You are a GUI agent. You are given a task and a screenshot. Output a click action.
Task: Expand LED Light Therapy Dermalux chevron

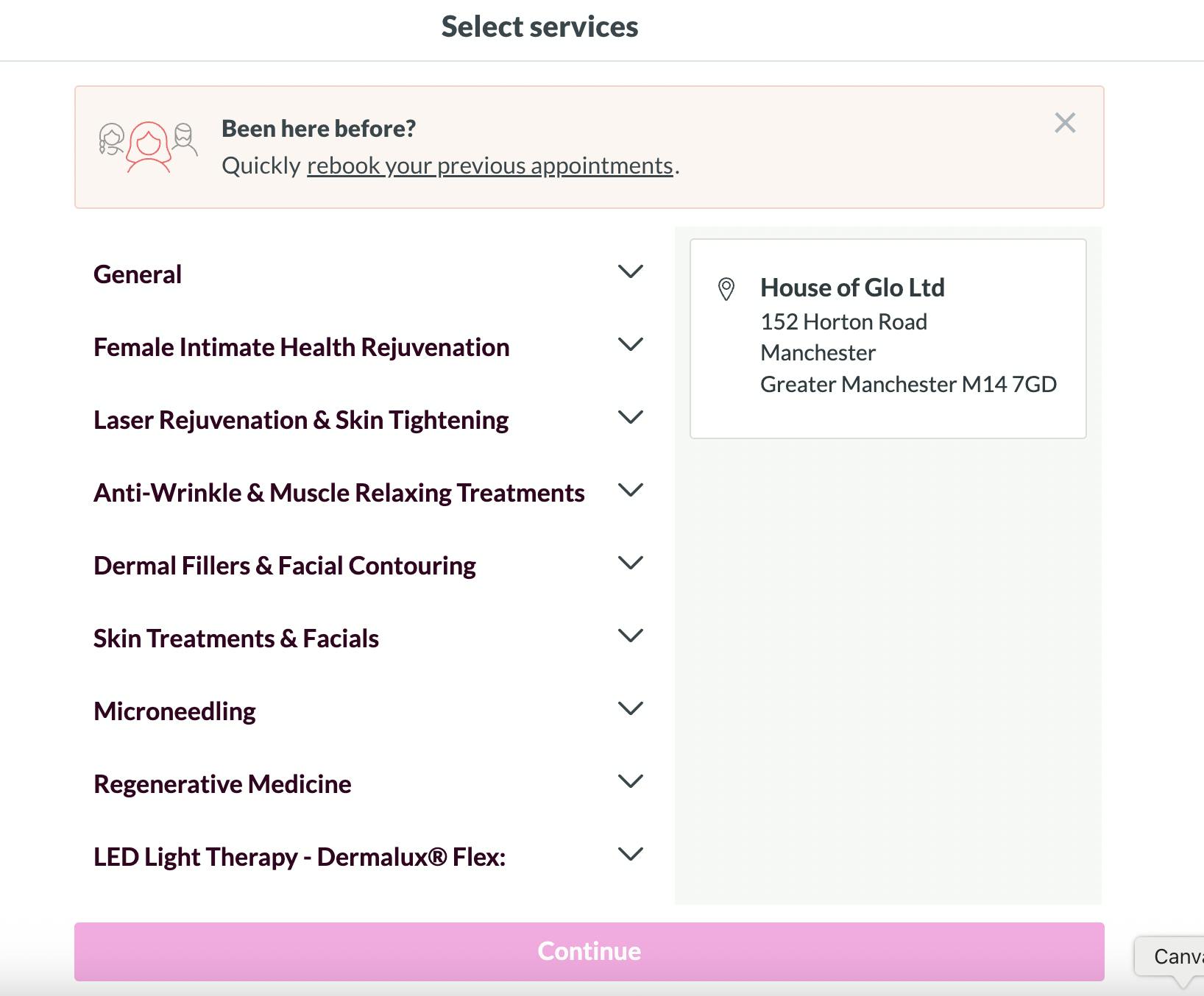(x=631, y=855)
